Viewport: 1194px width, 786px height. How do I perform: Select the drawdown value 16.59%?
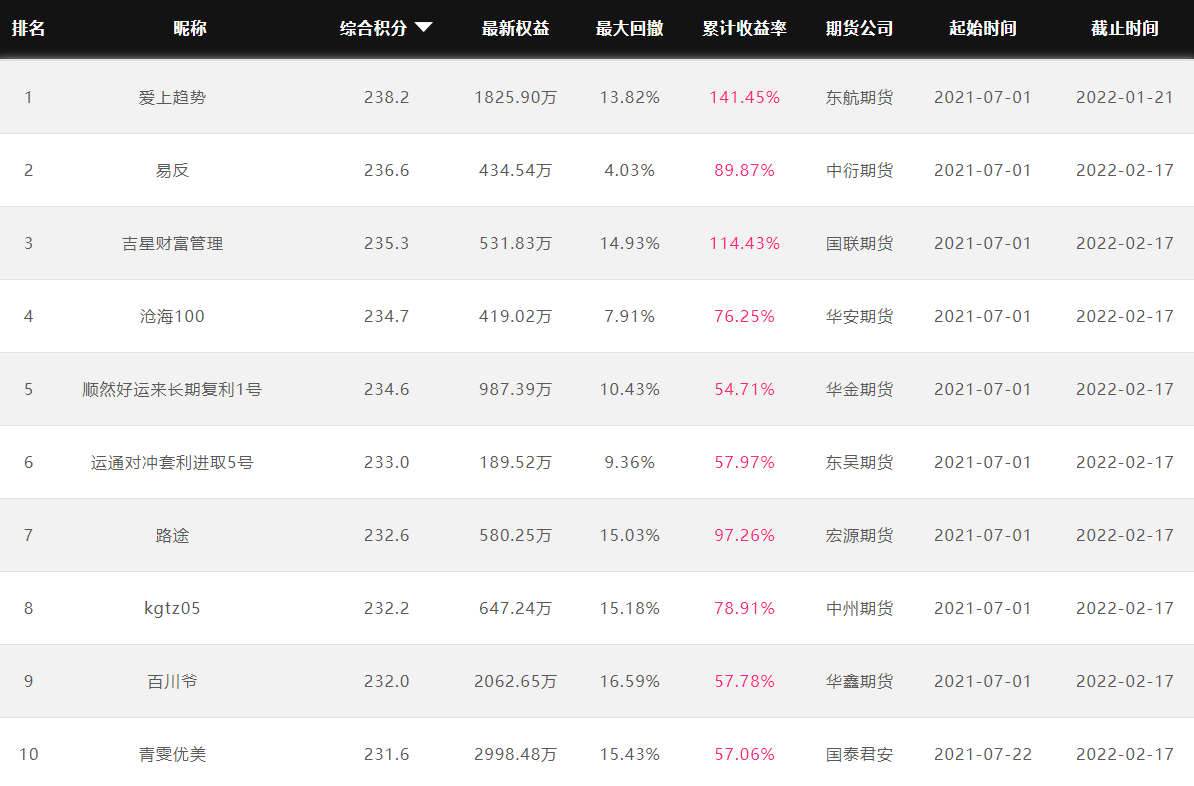(630, 682)
